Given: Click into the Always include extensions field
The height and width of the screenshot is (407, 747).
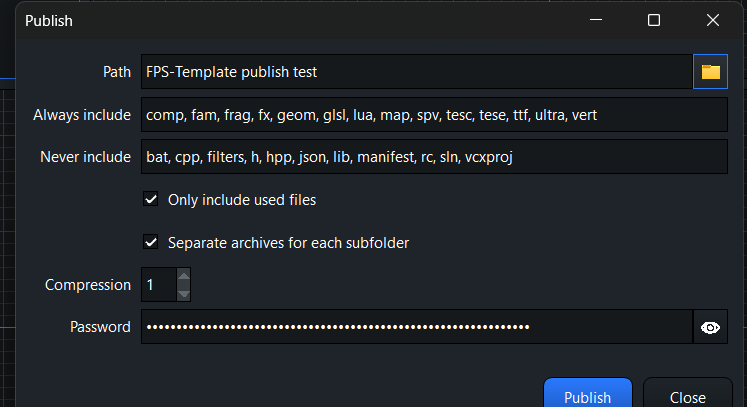Looking at the screenshot, I should pyautogui.click(x=433, y=115).
